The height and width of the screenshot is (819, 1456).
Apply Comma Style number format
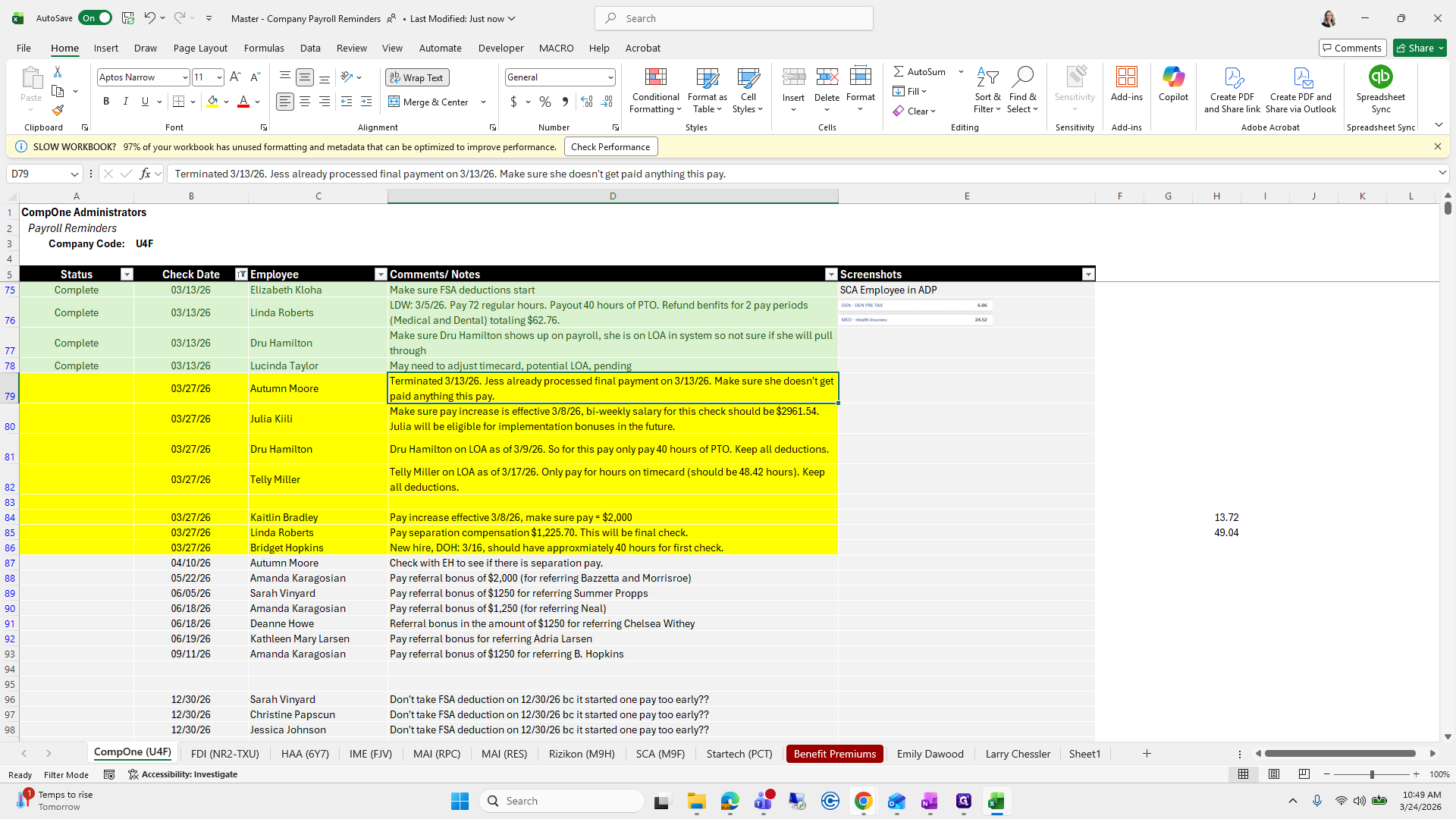565,102
